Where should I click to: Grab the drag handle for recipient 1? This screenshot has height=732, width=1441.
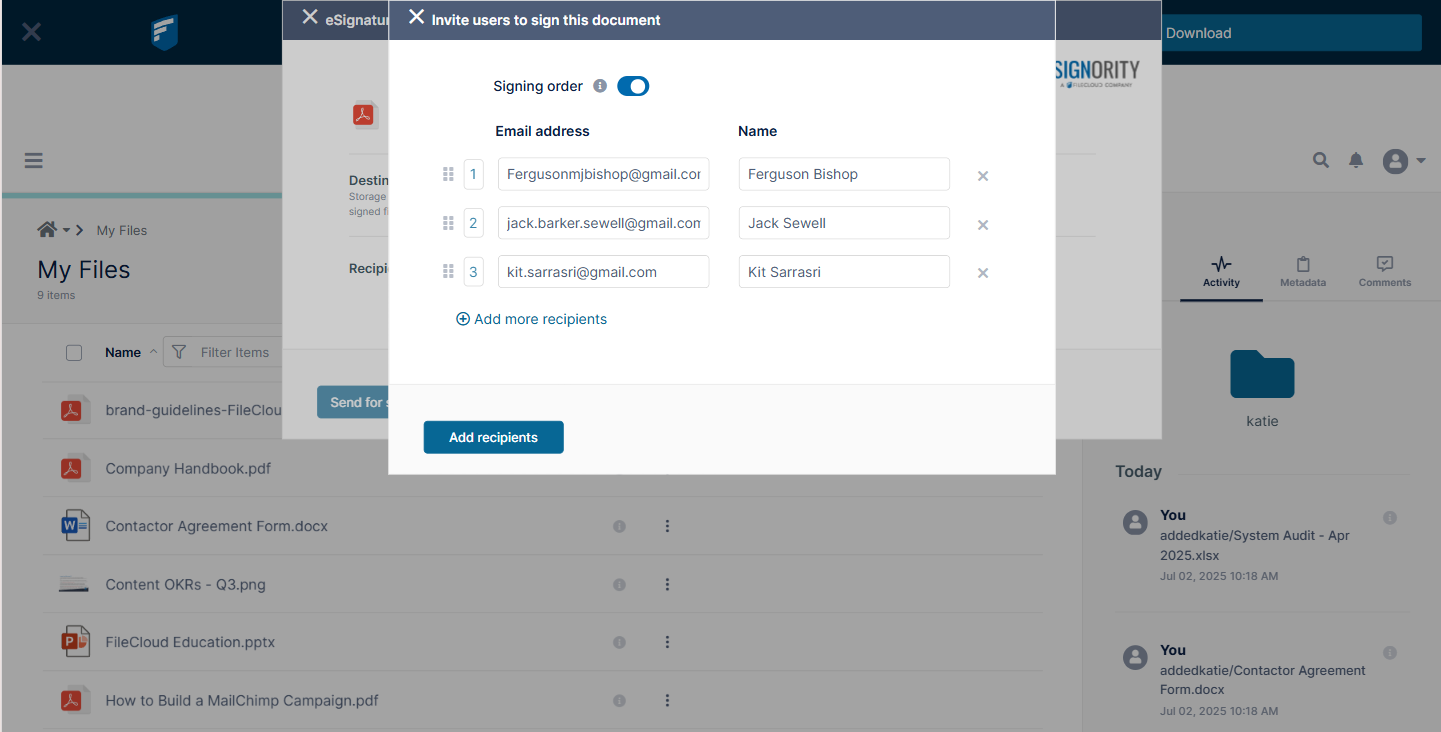448,174
